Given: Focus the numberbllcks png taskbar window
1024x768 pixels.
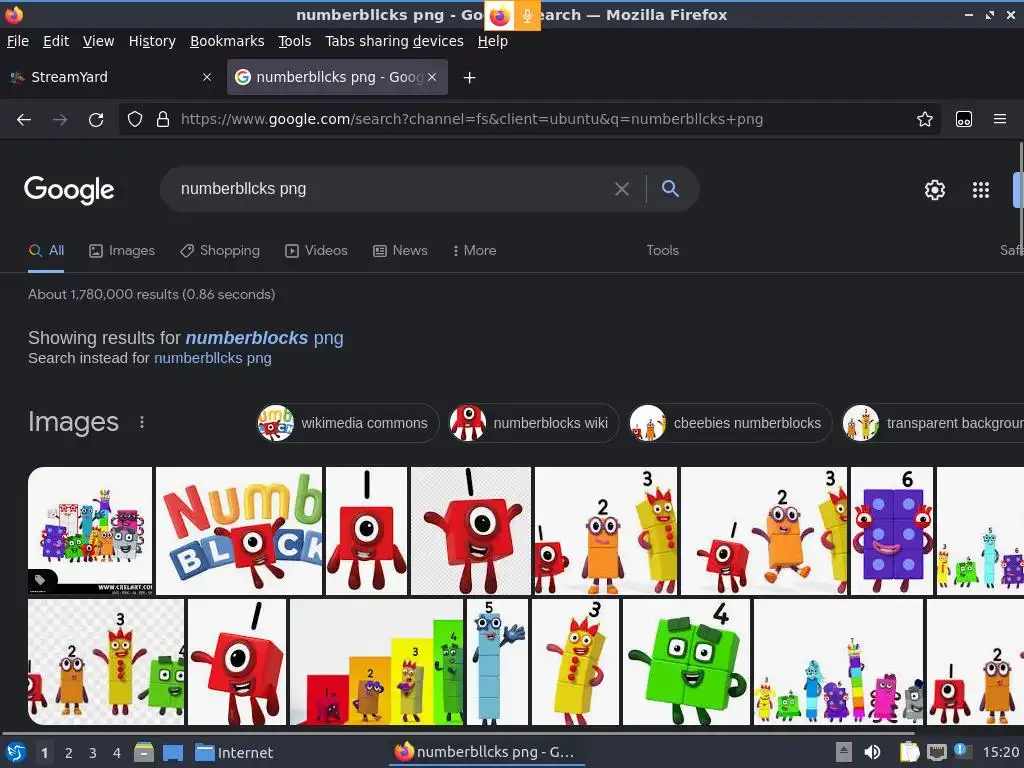Looking at the screenshot, I should coord(485,752).
